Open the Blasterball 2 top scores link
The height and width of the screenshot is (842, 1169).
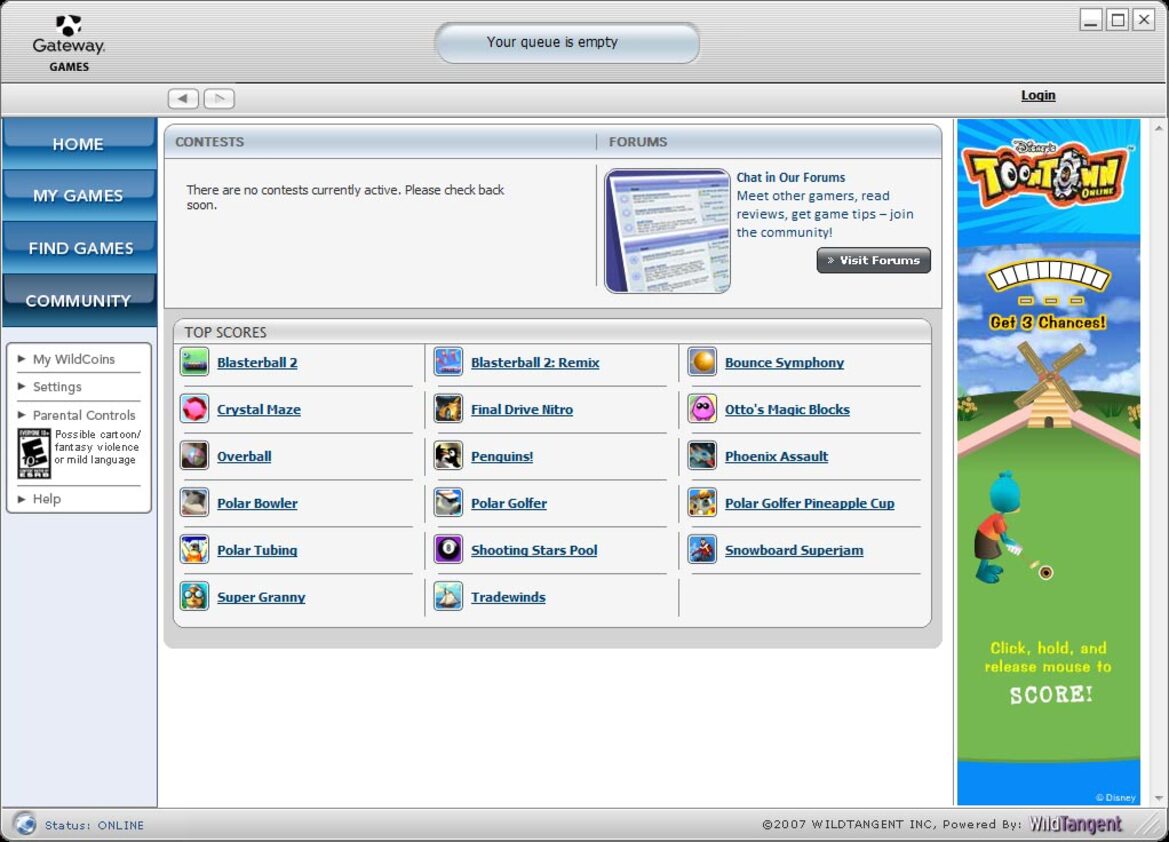click(x=257, y=362)
